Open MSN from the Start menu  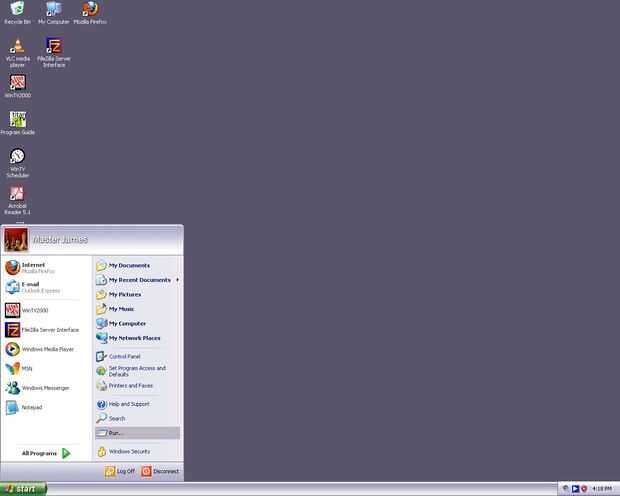pos(46,369)
